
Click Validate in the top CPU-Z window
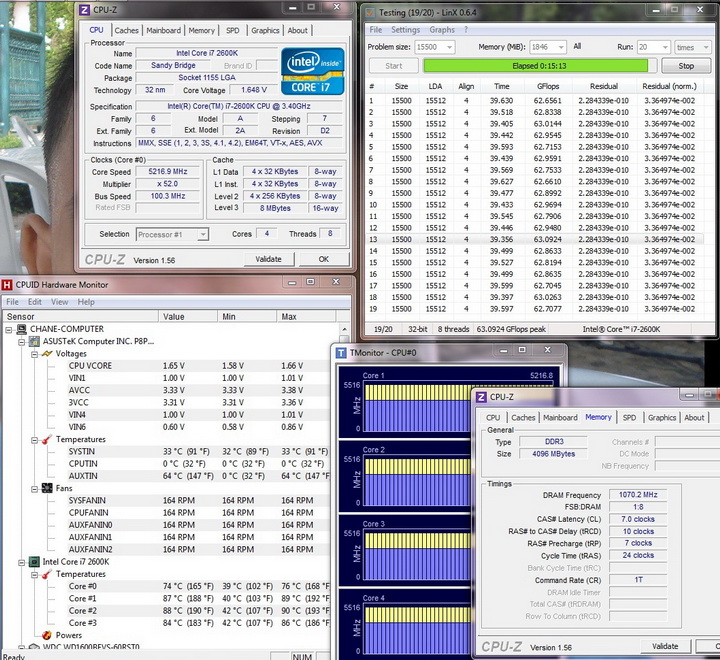pyautogui.click(x=268, y=259)
